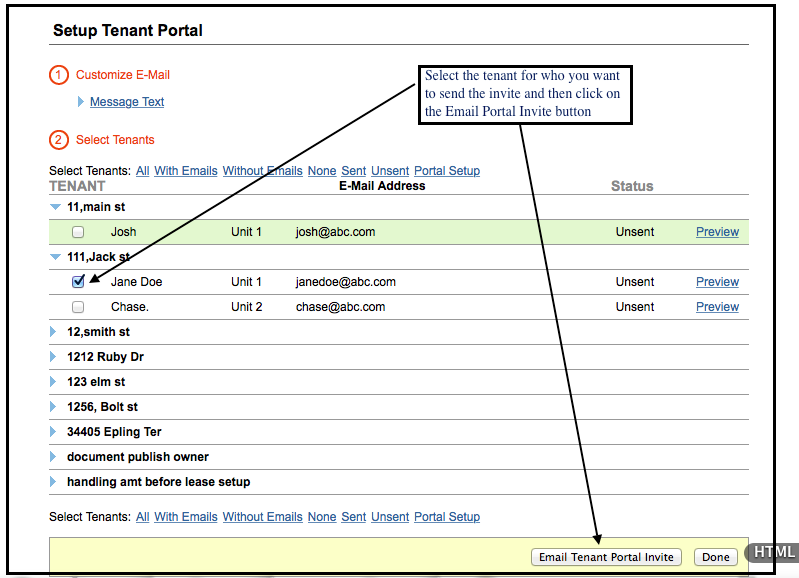Image resolution: width=799 pixels, height=578 pixels.
Task: Check the Josh tenant checkbox
Action: pyautogui.click(x=78, y=232)
